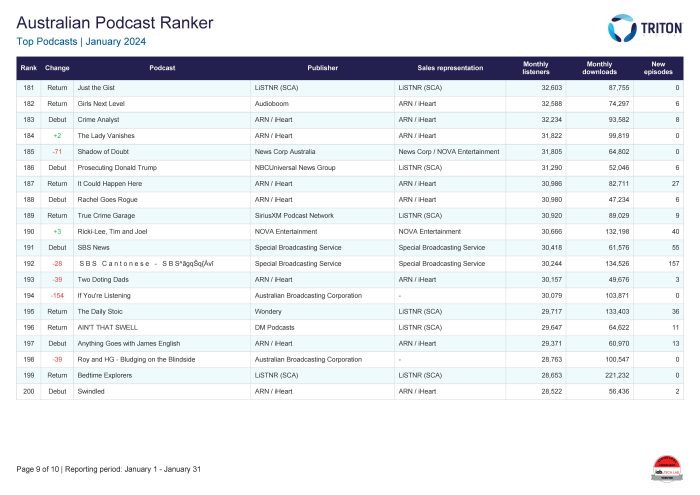700x495 pixels.
Task: Select the Rank column header
Action: click(x=29, y=68)
